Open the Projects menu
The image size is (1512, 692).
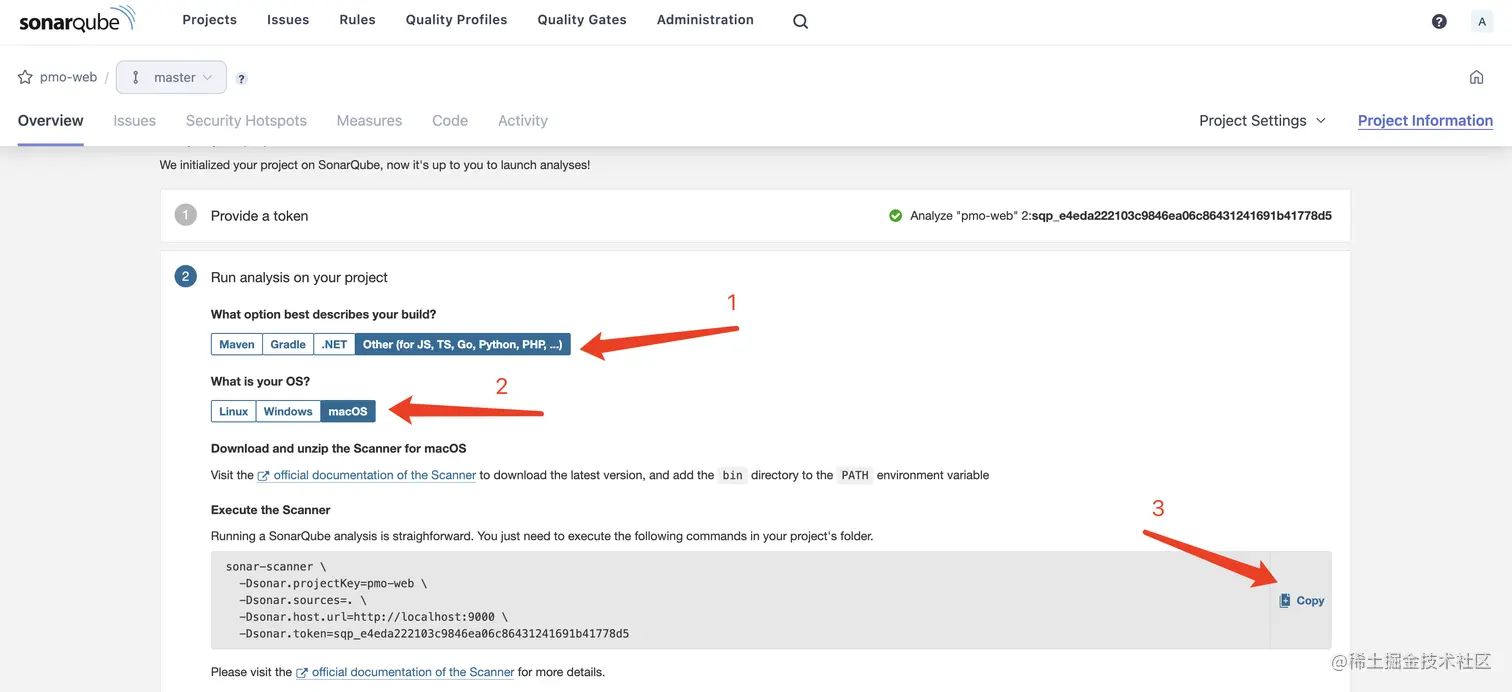pyautogui.click(x=210, y=20)
